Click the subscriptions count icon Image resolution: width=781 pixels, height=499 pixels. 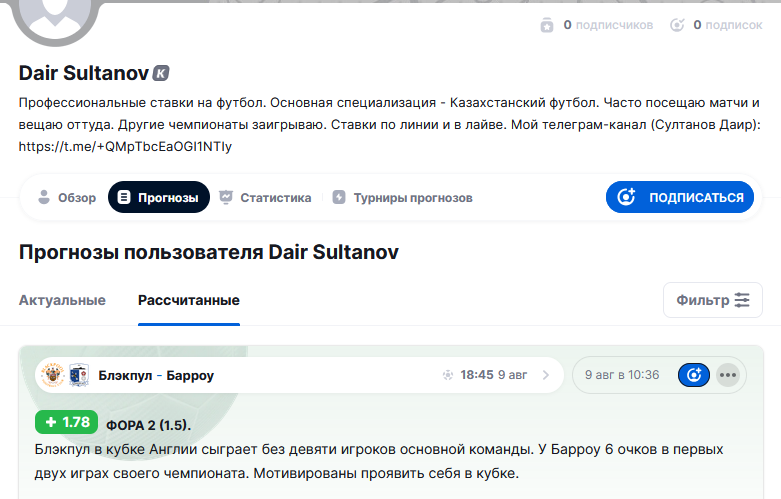677,25
